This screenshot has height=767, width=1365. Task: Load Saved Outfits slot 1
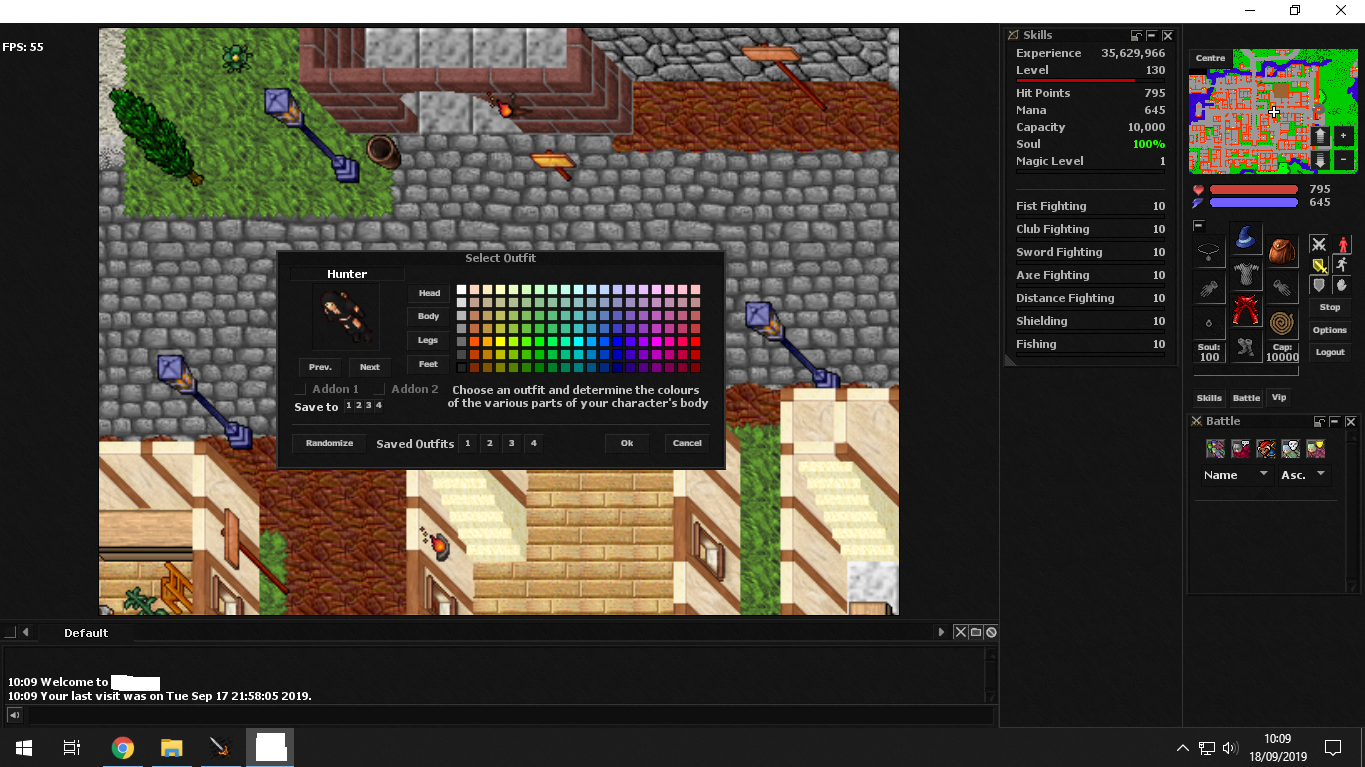[467, 443]
